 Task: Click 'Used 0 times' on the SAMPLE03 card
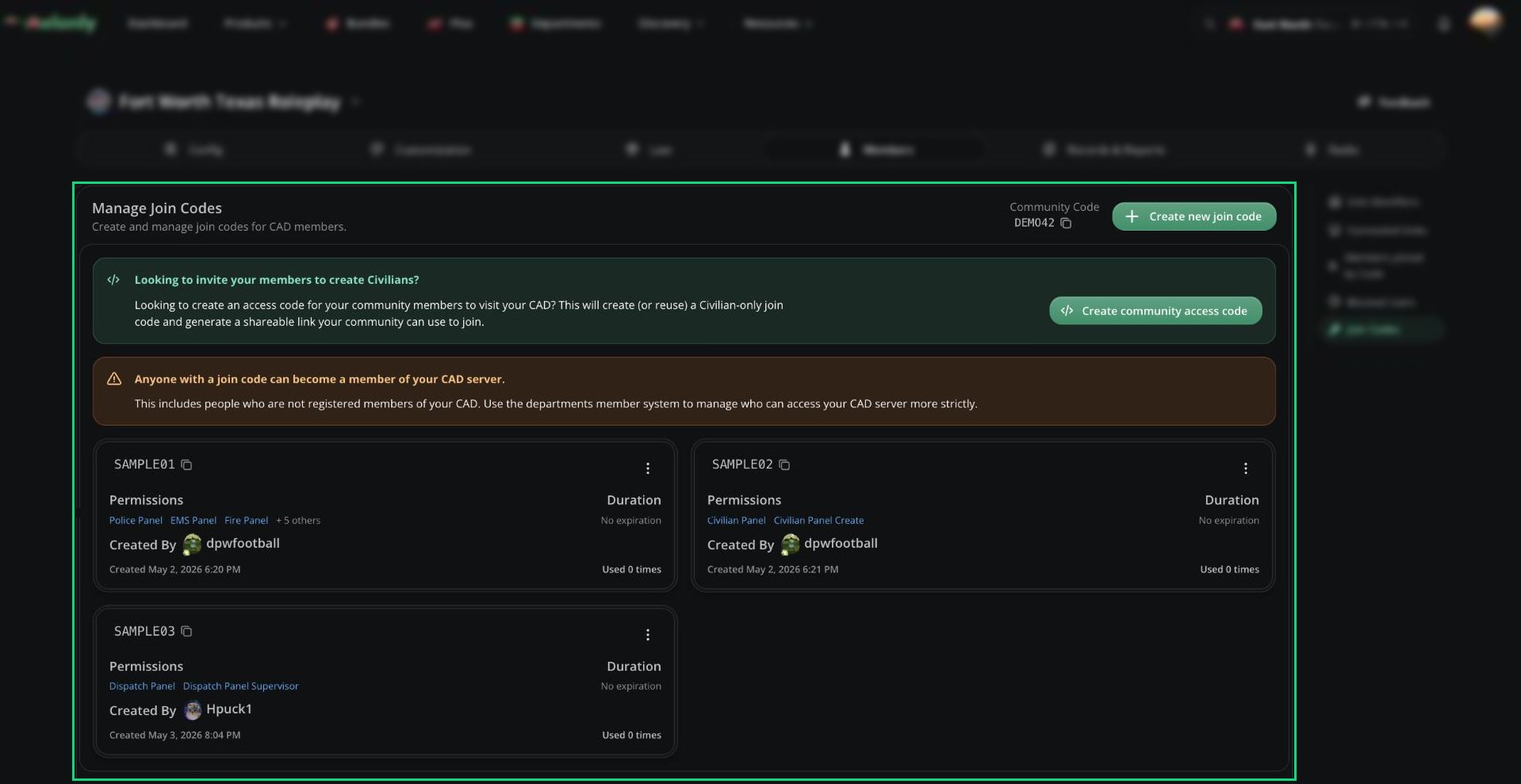click(631, 735)
